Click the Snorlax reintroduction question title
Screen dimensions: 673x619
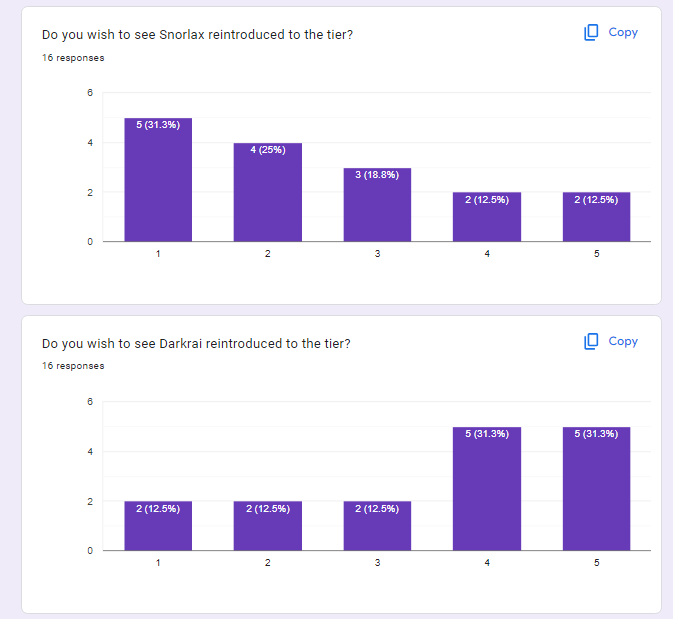(196, 35)
